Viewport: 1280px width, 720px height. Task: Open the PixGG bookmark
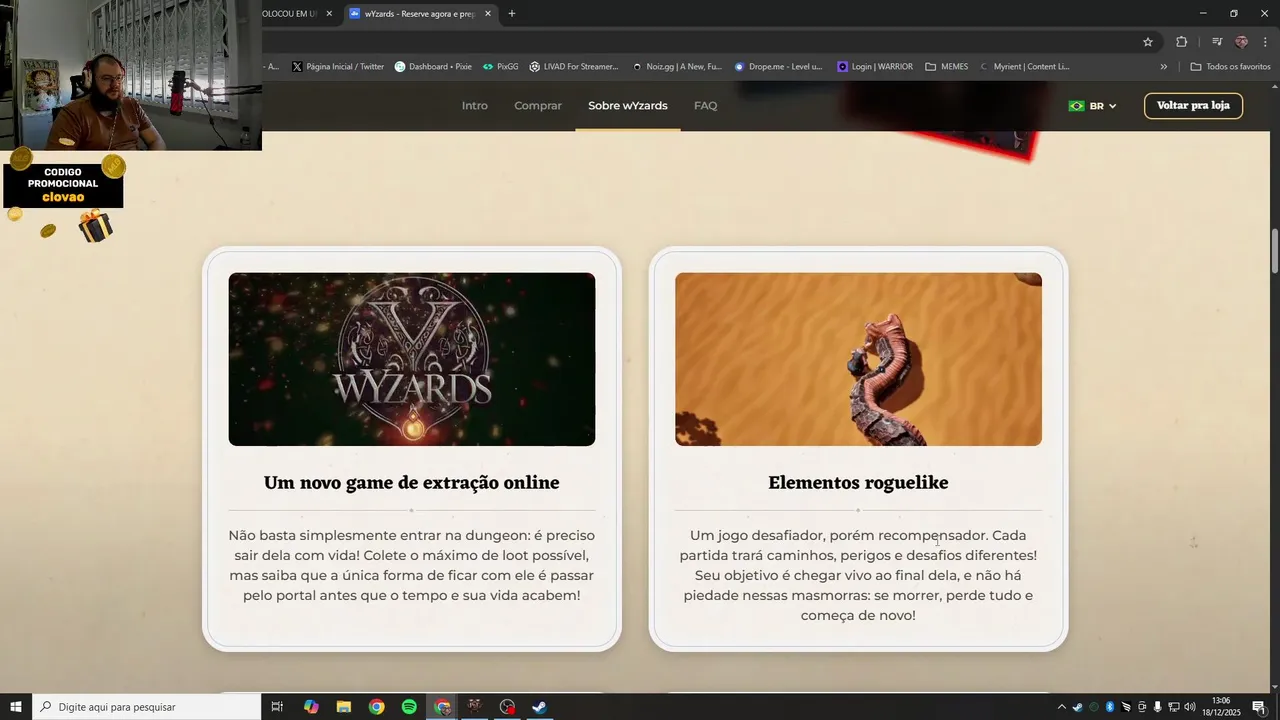[500, 67]
